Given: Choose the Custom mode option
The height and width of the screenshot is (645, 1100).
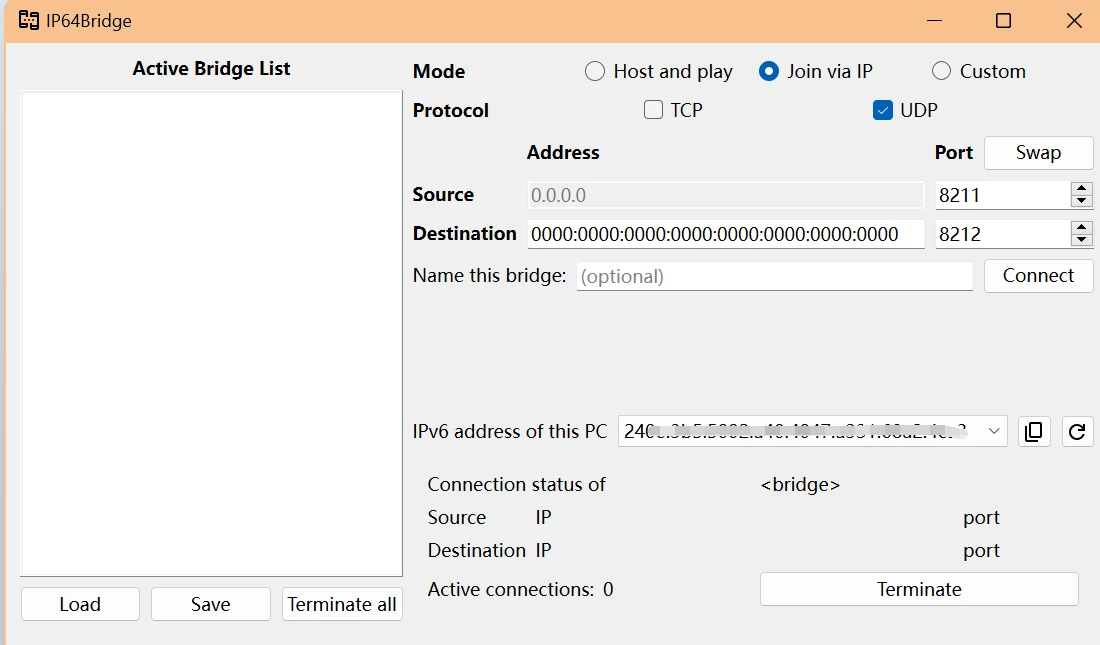Looking at the screenshot, I should [941, 71].
